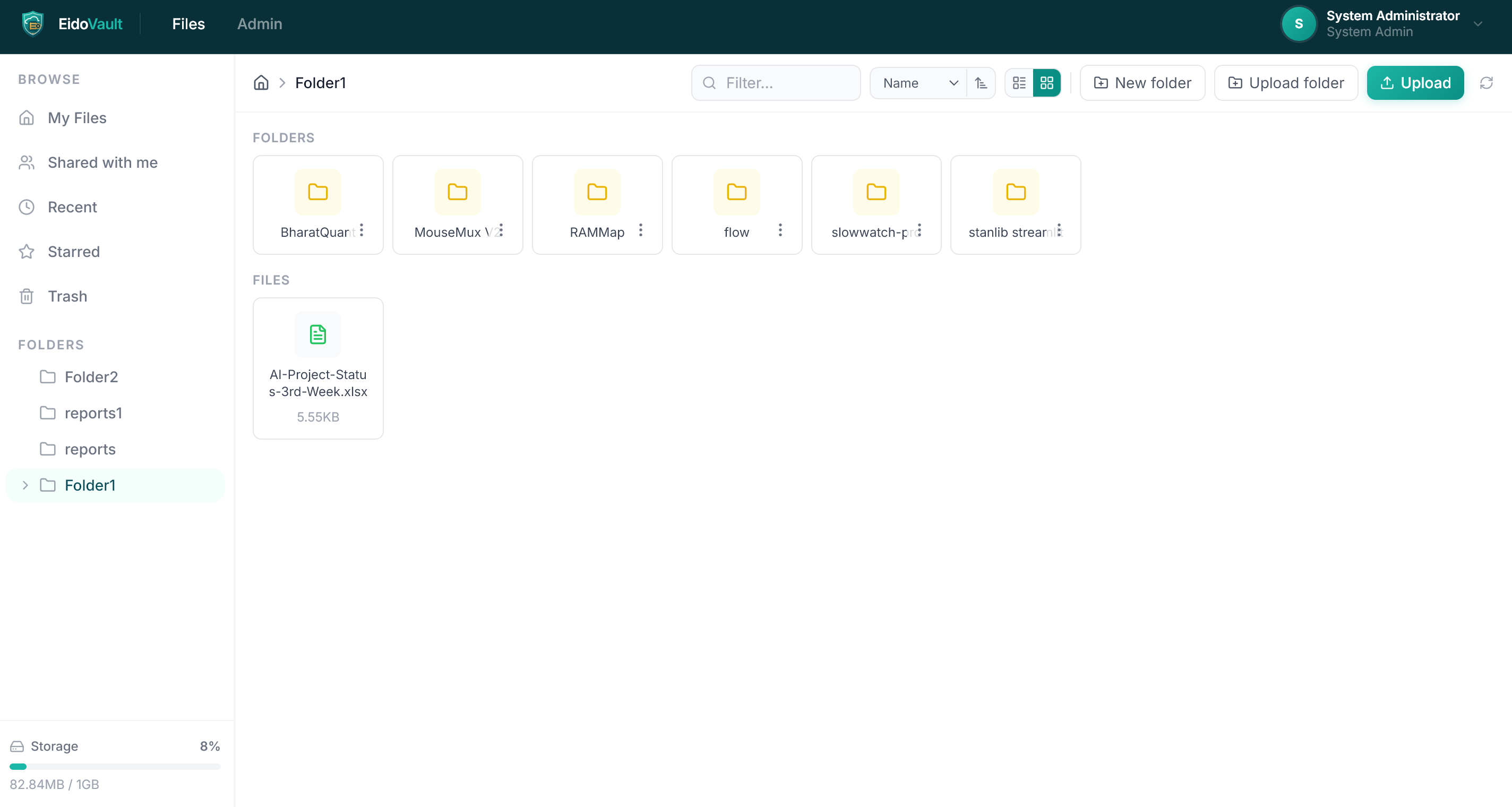Open My Files in sidebar
The height and width of the screenshot is (807, 1512).
click(117, 118)
